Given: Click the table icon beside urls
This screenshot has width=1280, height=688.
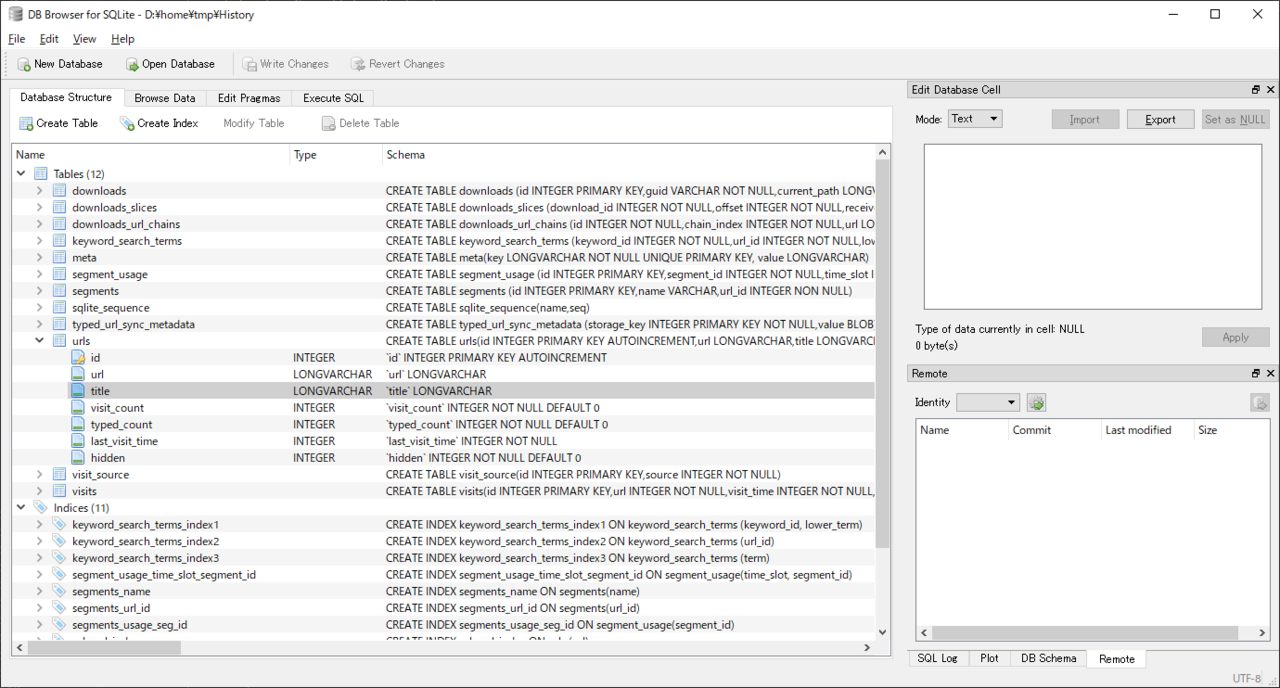Looking at the screenshot, I should [x=59, y=341].
